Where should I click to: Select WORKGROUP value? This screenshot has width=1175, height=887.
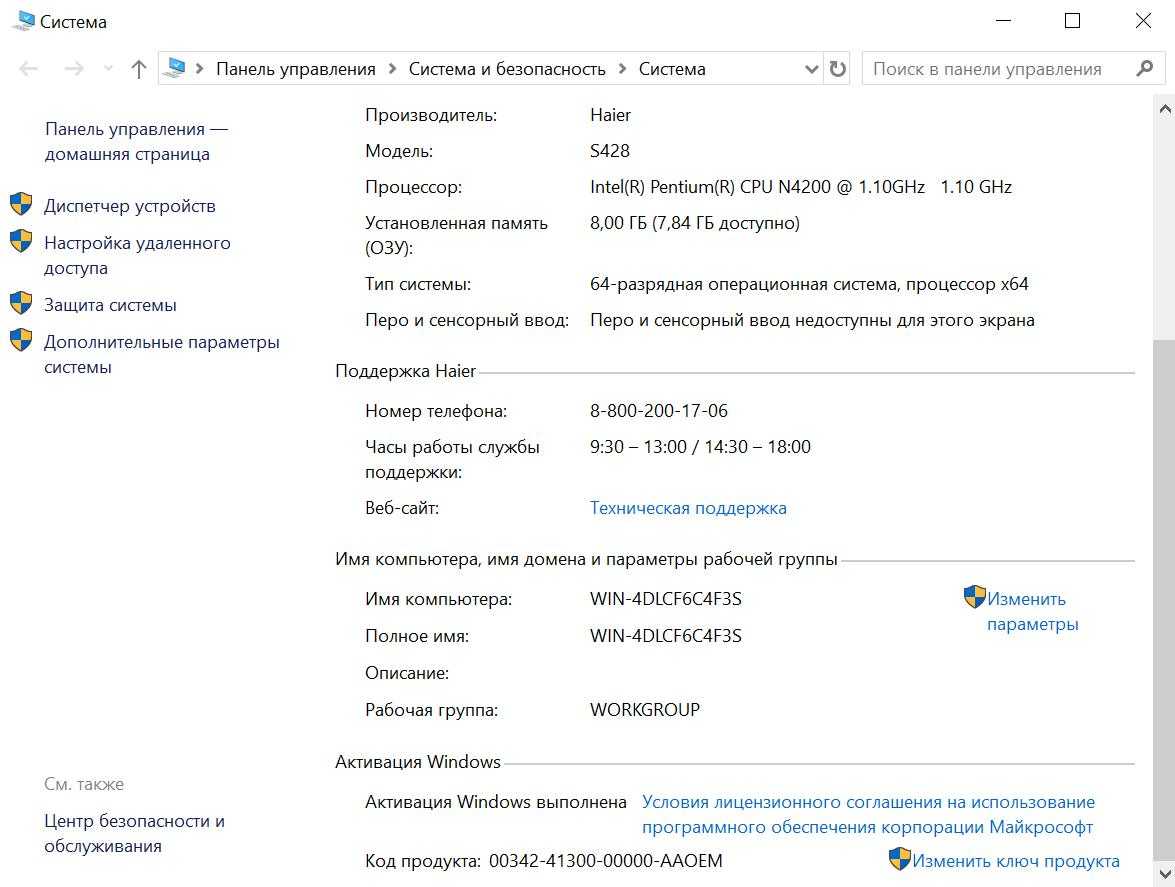[644, 710]
